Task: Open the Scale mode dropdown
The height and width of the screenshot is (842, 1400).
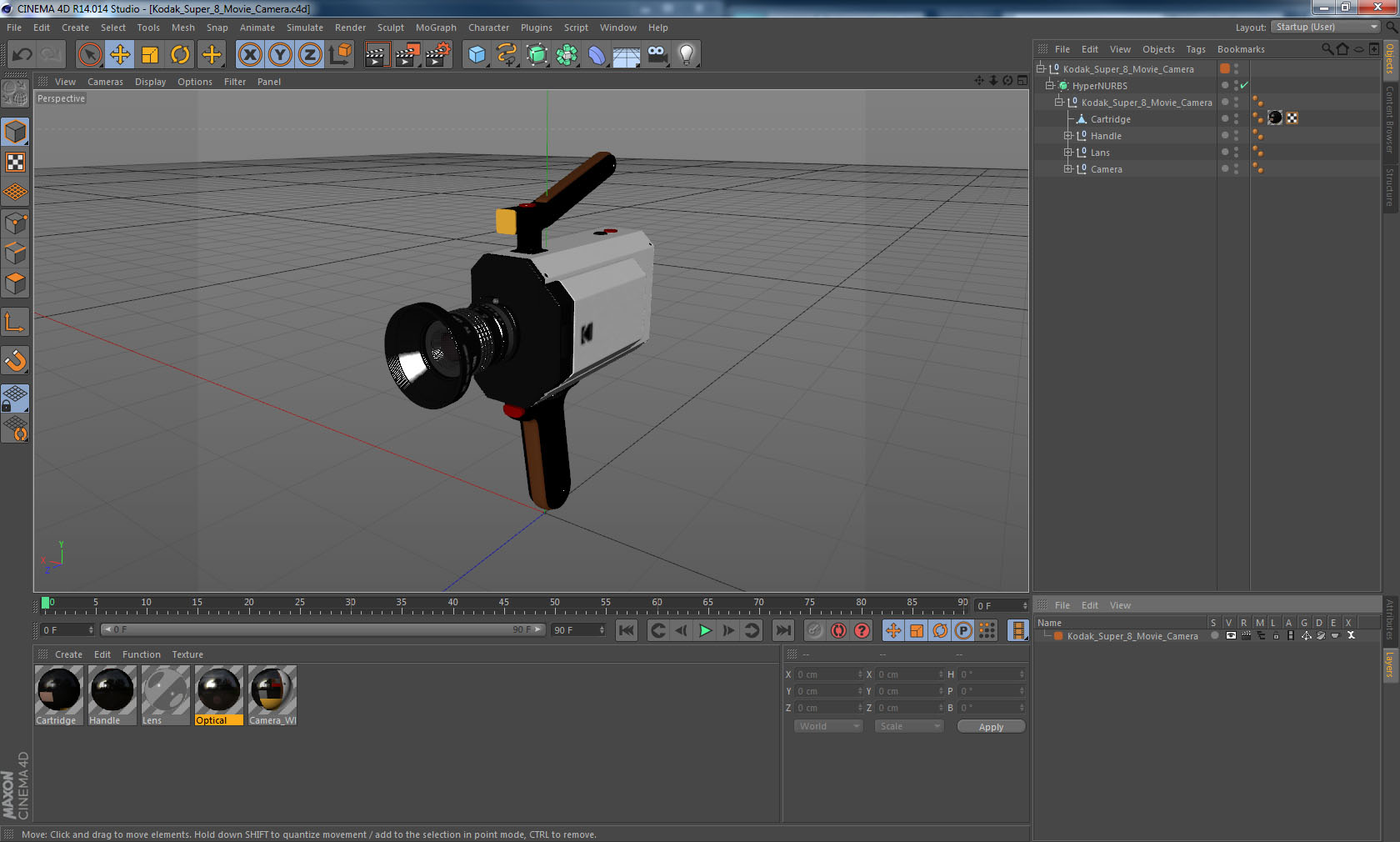Action: 909,726
